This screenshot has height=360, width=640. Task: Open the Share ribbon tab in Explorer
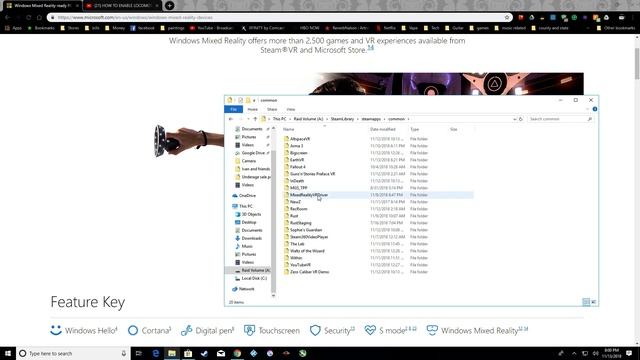272,109
